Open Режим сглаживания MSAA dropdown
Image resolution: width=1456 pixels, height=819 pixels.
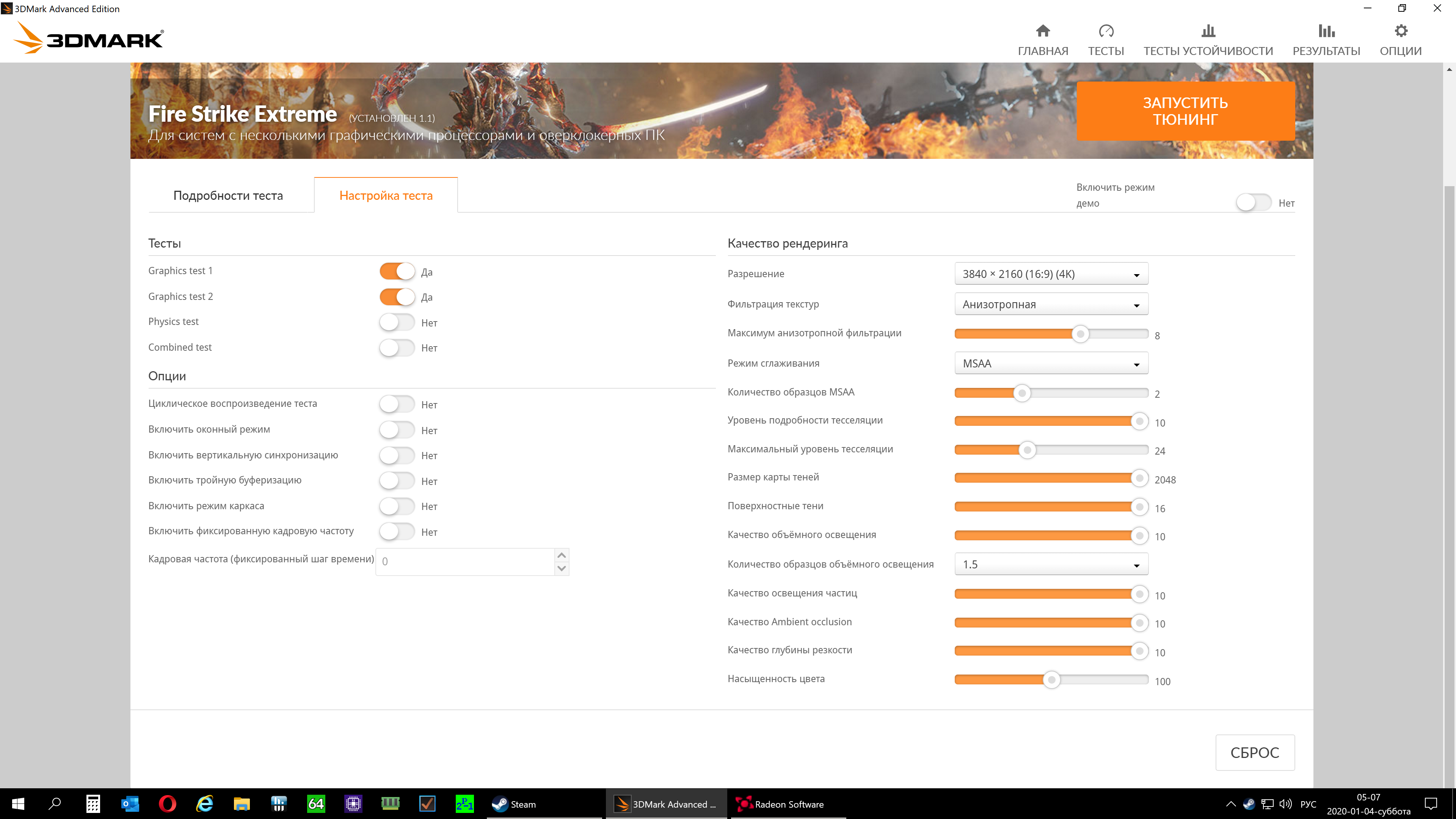coord(1051,364)
